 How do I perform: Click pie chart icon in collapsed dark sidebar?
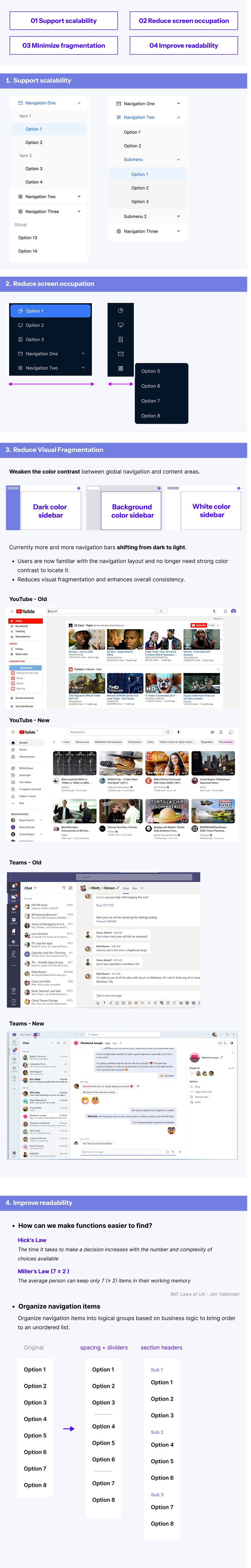pos(120,311)
